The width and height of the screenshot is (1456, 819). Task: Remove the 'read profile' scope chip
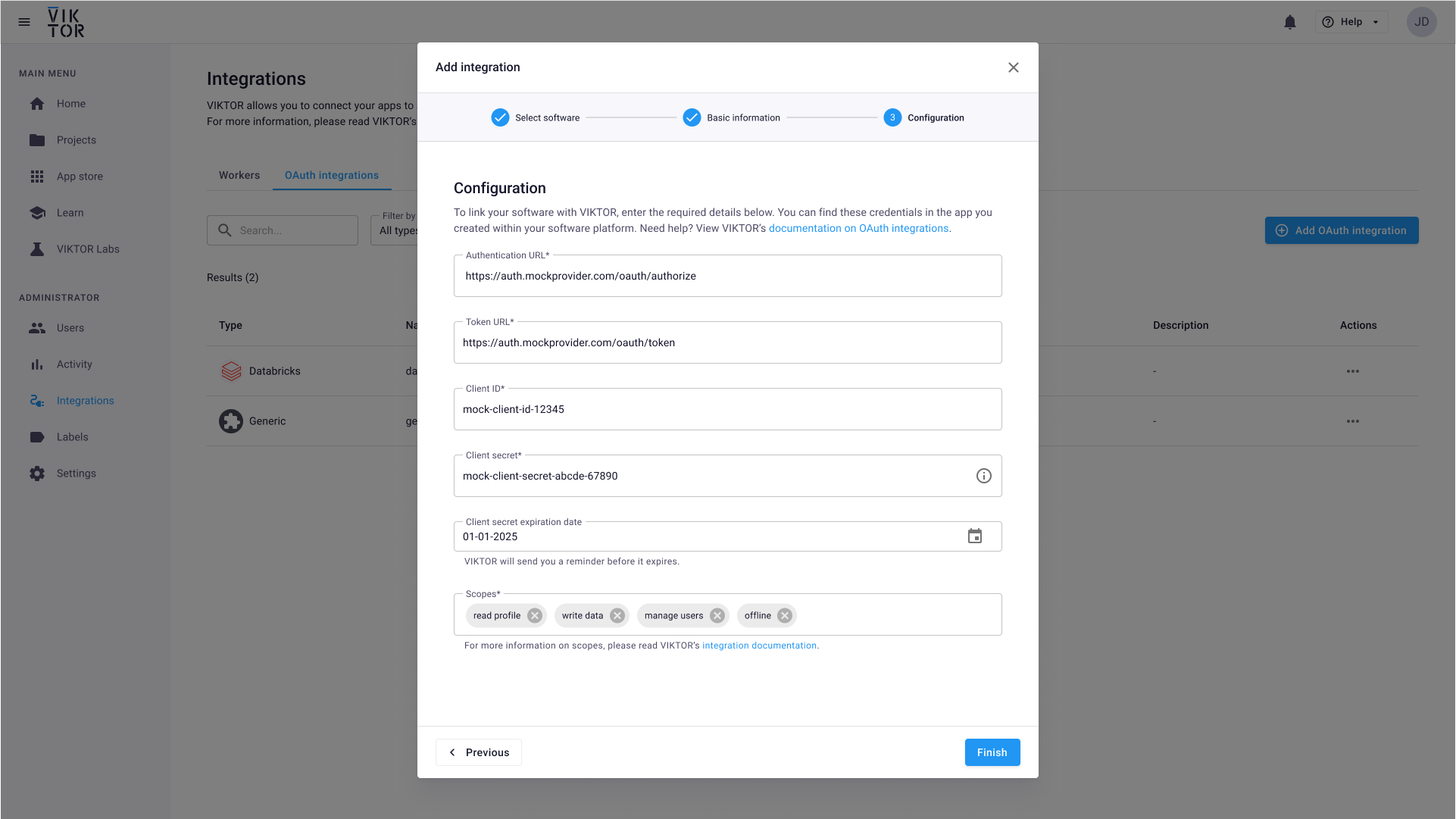[x=535, y=615]
